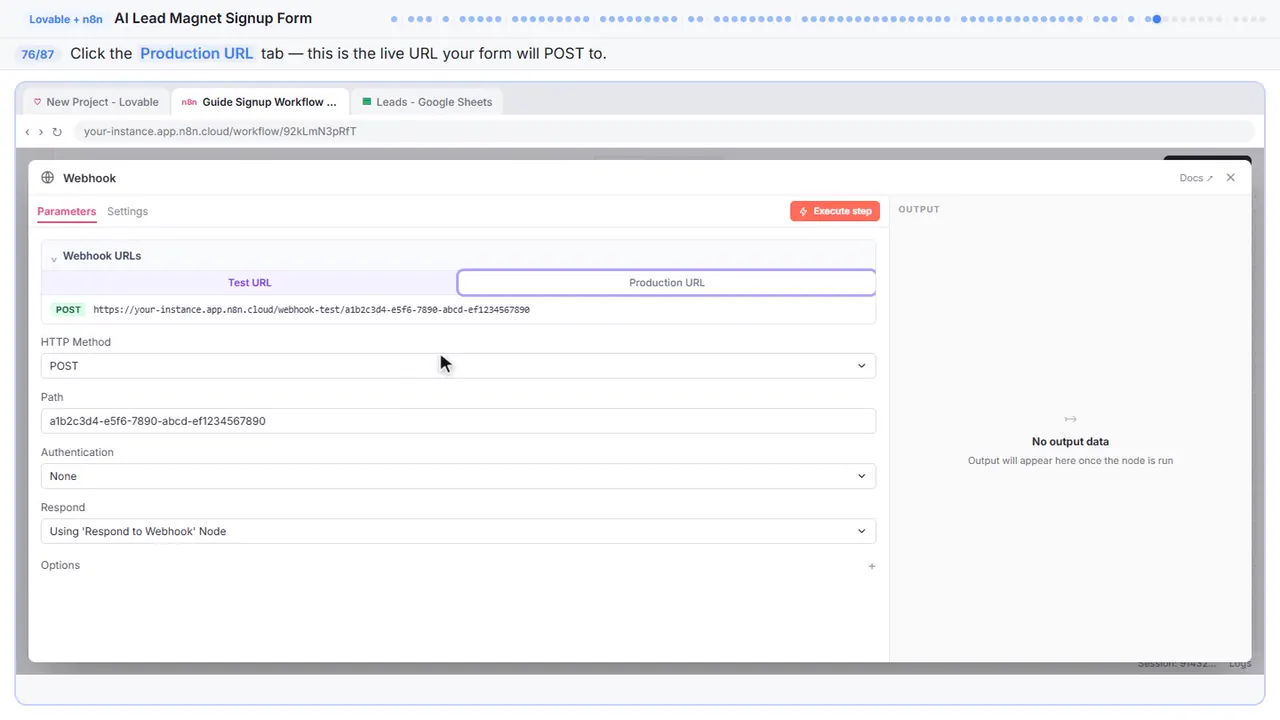Close the Webhook panel
Viewport: 1280px width, 720px height.
(x=1231, y=177)
